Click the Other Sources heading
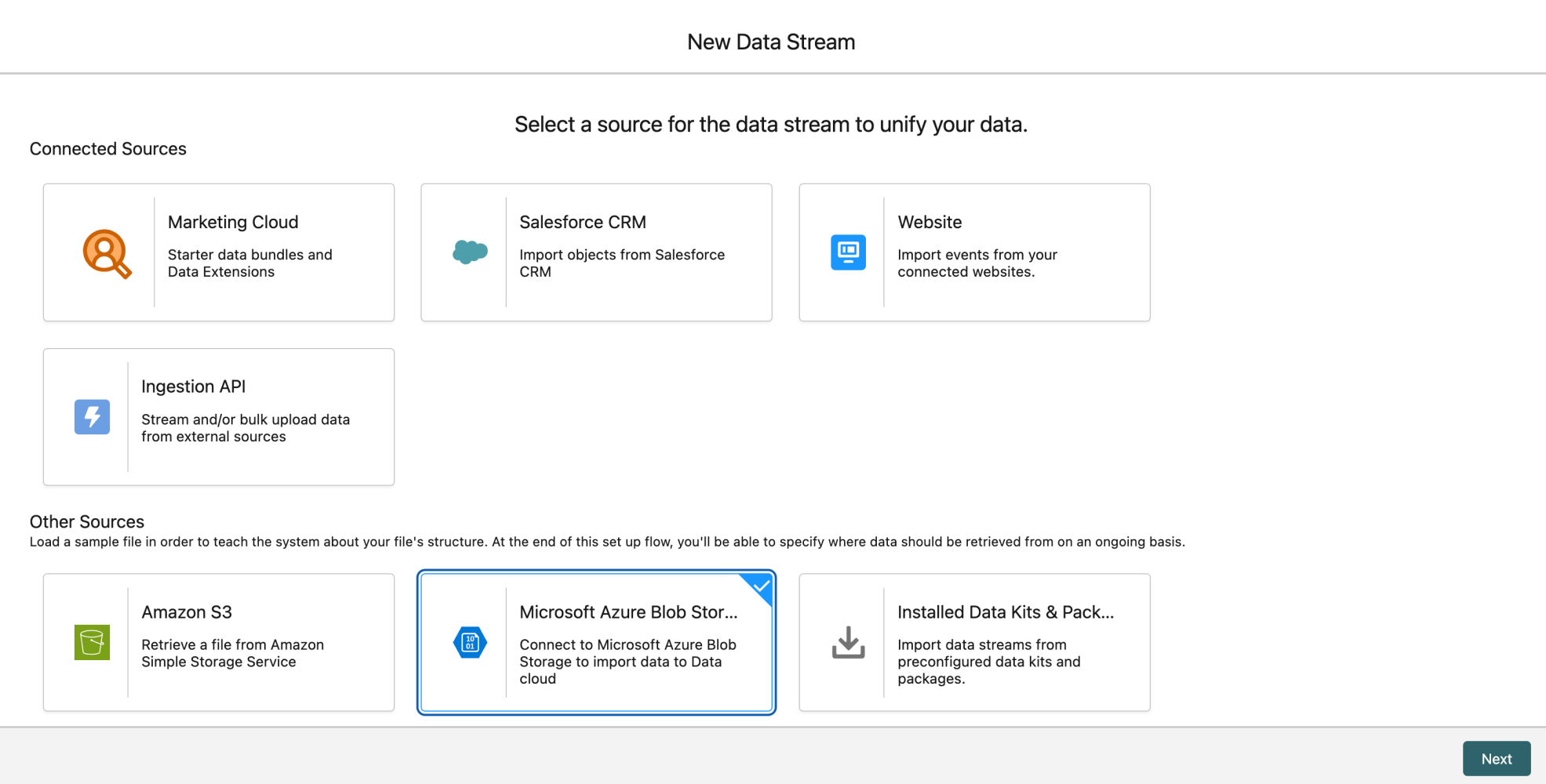The width and height of the screenshot is (1546, 784). click(87, 522)
